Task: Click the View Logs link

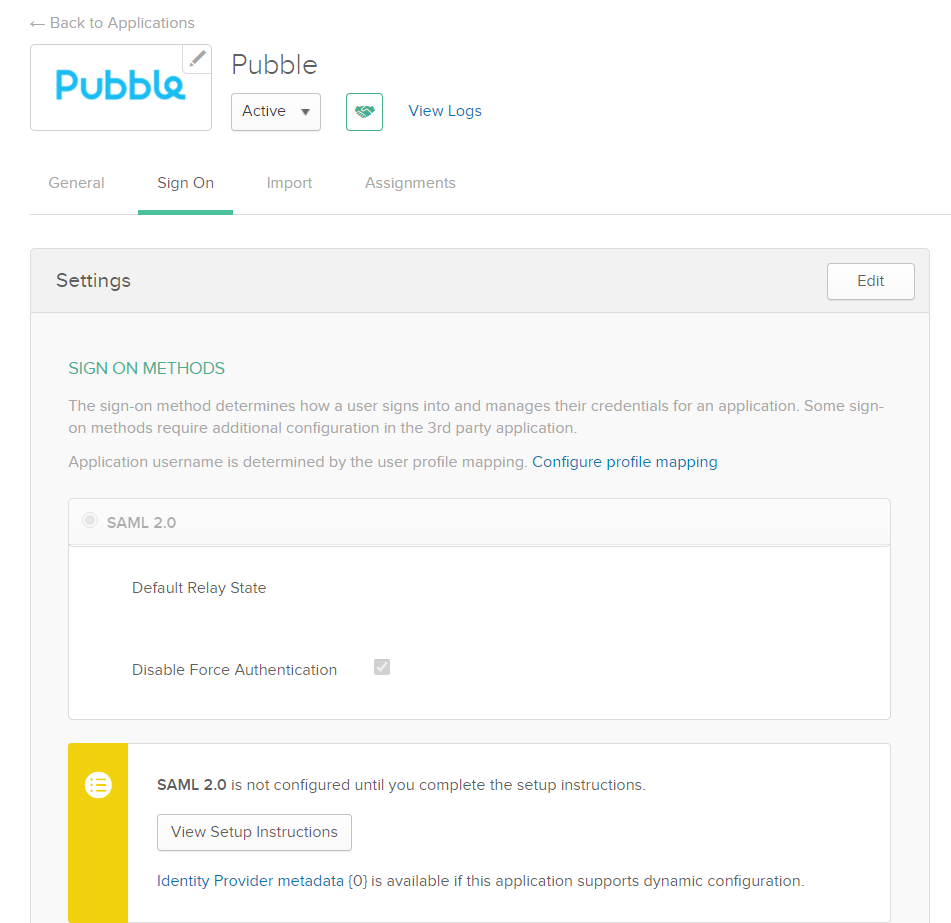Action: [445, 111]
